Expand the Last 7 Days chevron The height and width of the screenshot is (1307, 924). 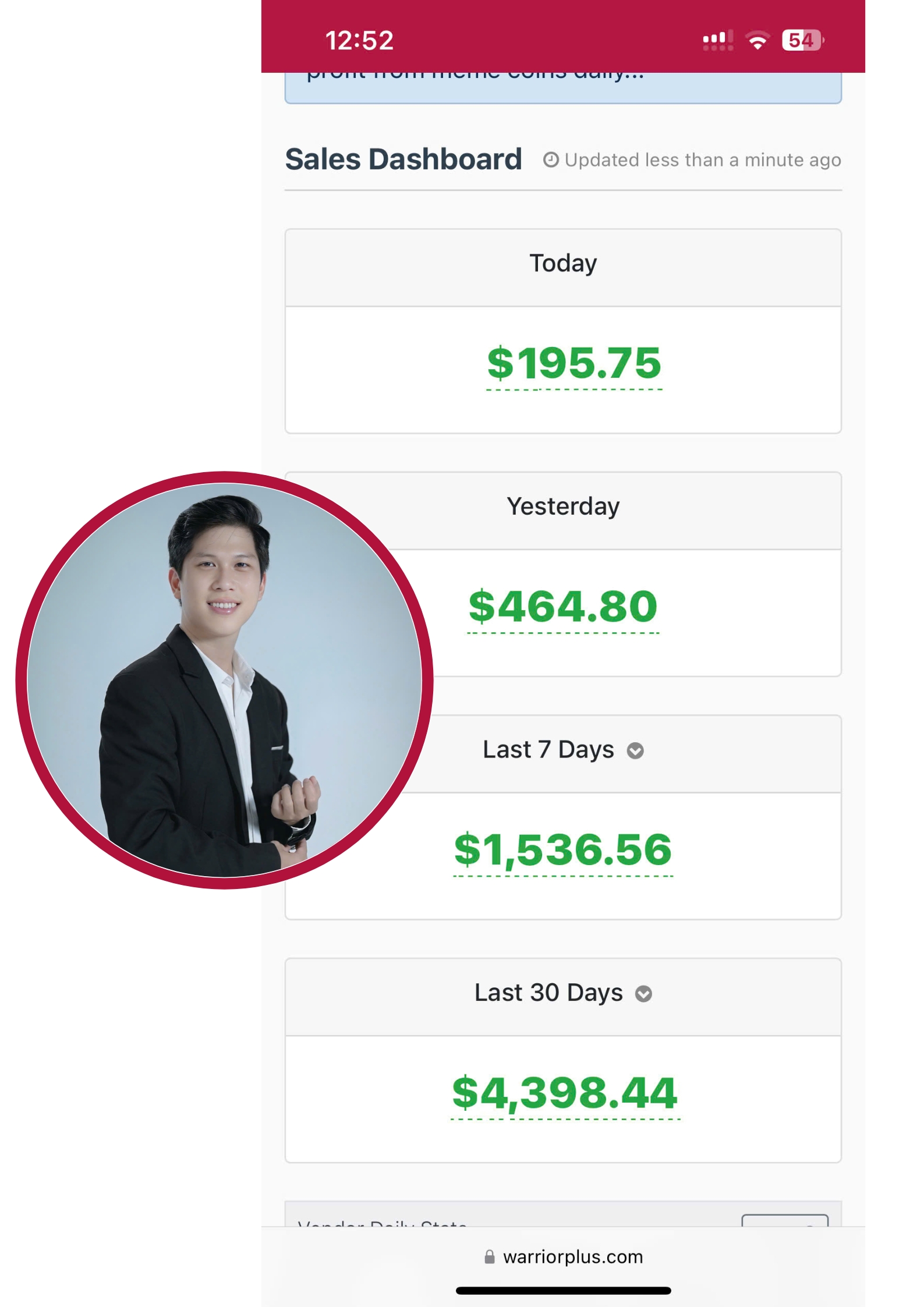[635, 751]
